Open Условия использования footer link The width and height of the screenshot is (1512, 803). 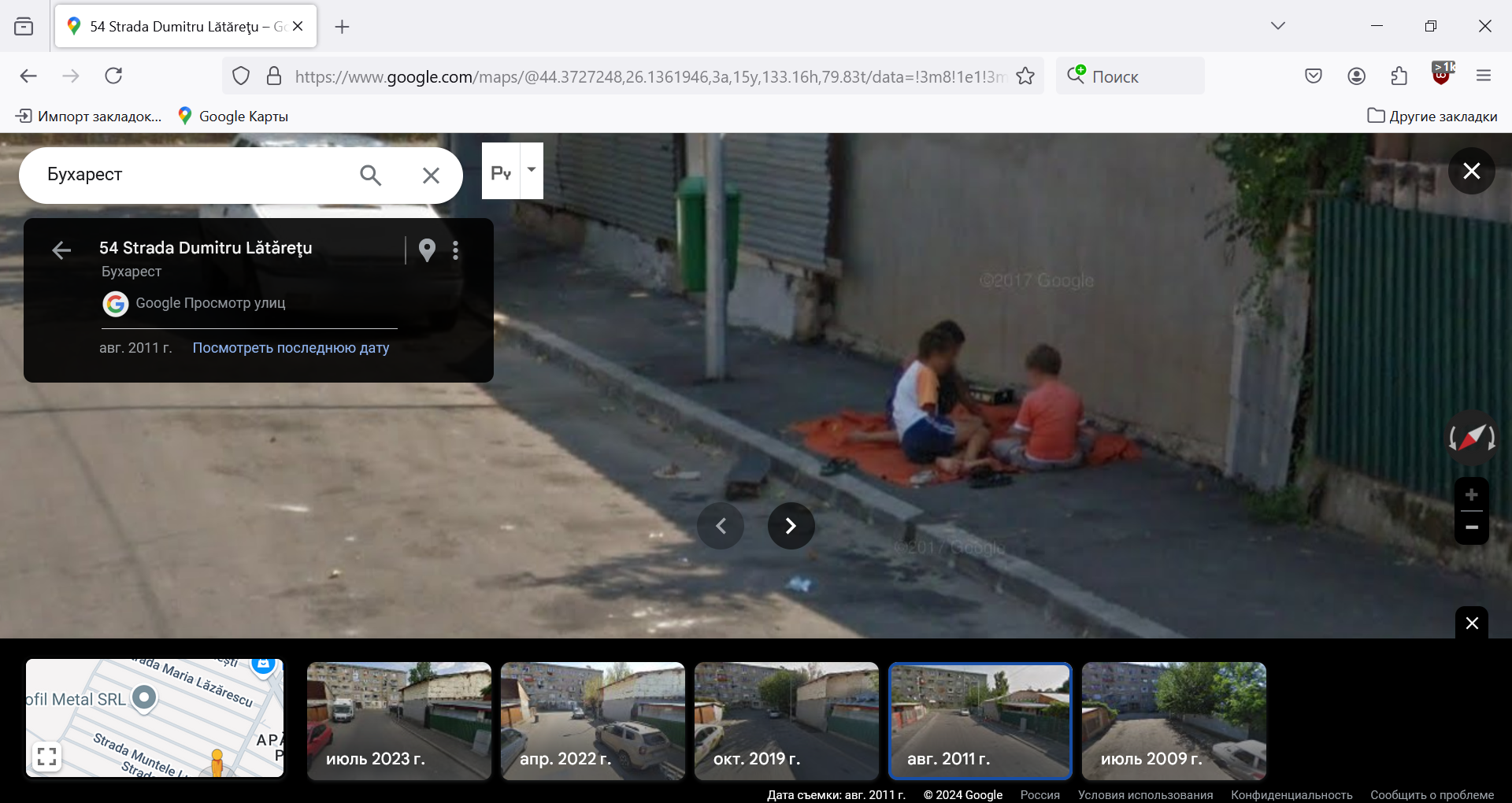1146,795
